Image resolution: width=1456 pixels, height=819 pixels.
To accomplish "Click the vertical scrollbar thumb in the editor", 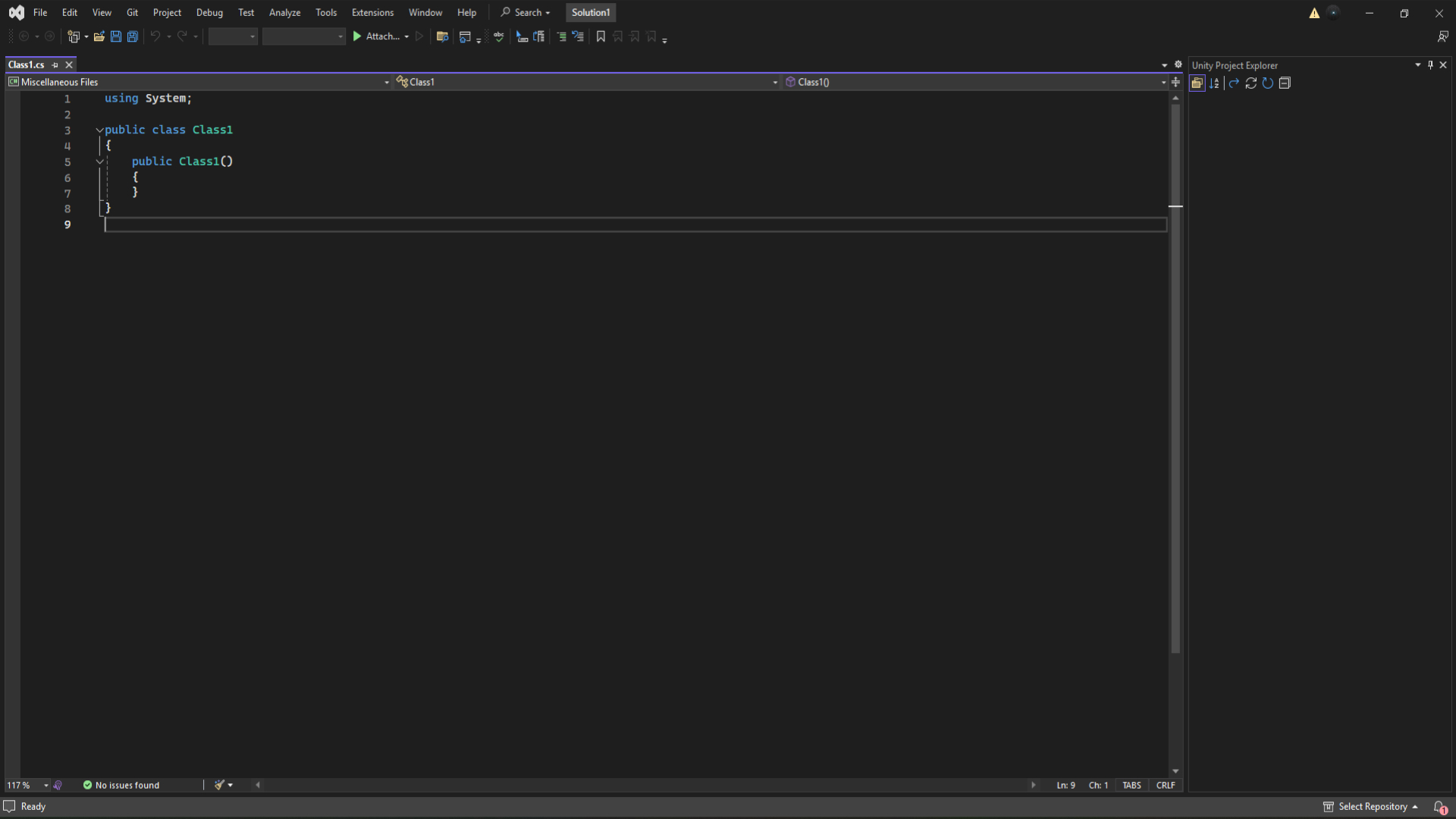I will (x=1175, y=379).
